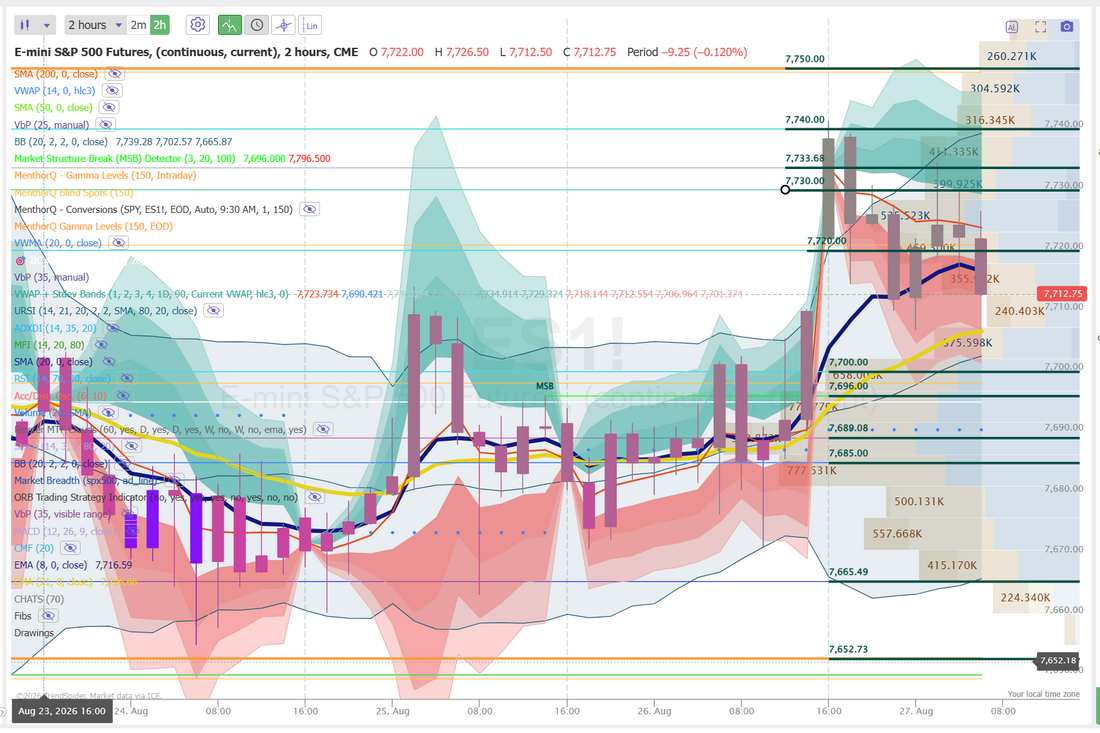This screenshot has height=733, width=1100.
Task: Toggle visibility of Fibs
Action: point(48,616)
